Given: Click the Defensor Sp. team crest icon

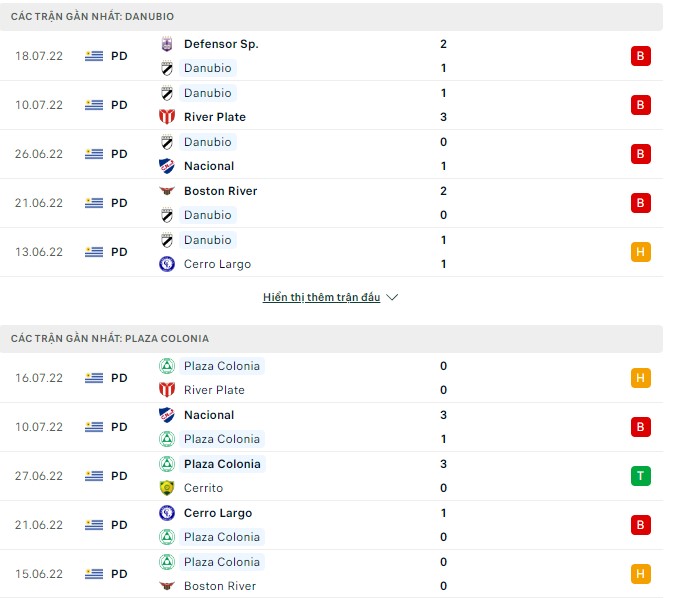Looking at the screenshot, I should (x=167, y=44).
